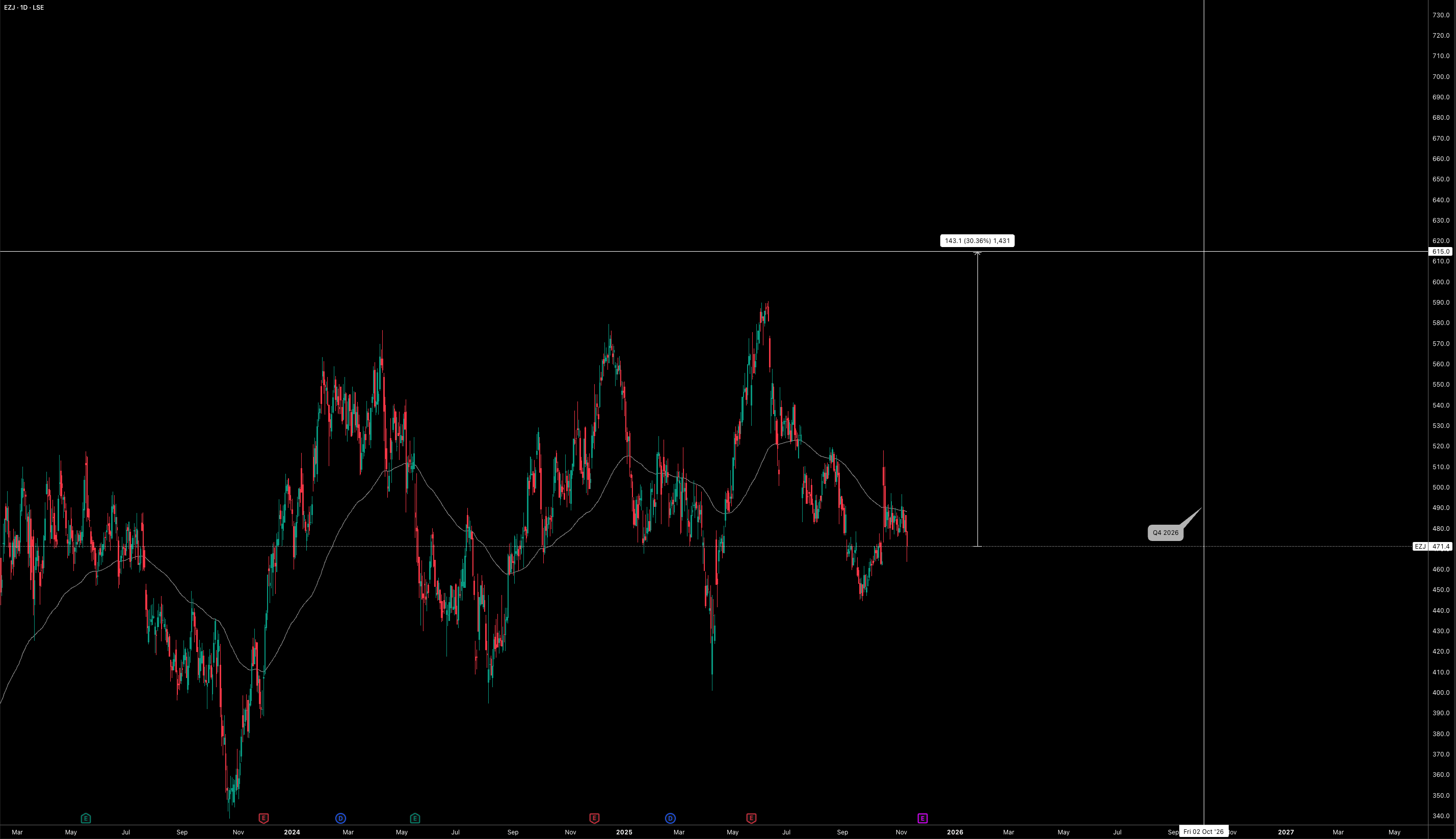
Task: Select the Q4 2026 callout annotation
Action: tap(1165, 532)
